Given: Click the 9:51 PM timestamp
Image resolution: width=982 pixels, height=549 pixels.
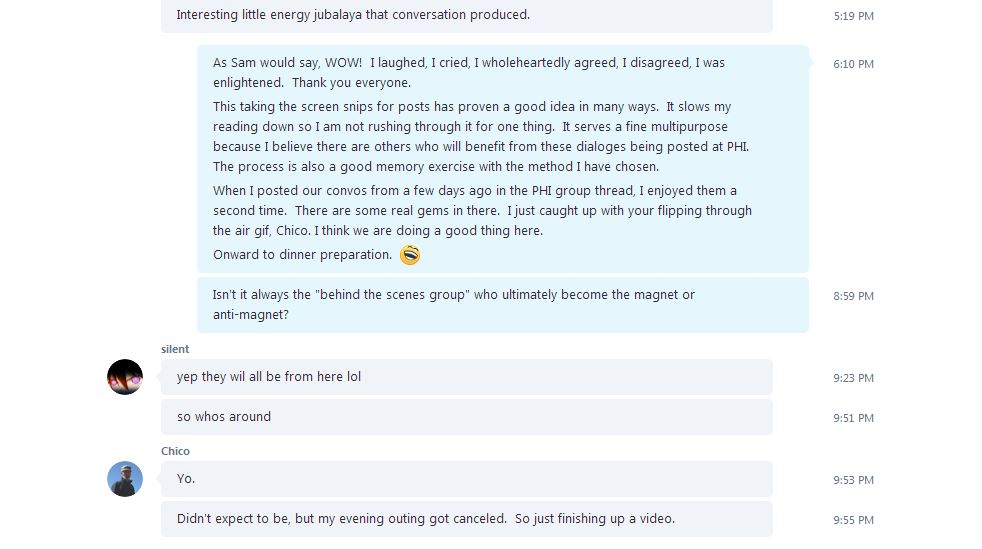Looking at the screenshot, I should click(x=853, y=418).
